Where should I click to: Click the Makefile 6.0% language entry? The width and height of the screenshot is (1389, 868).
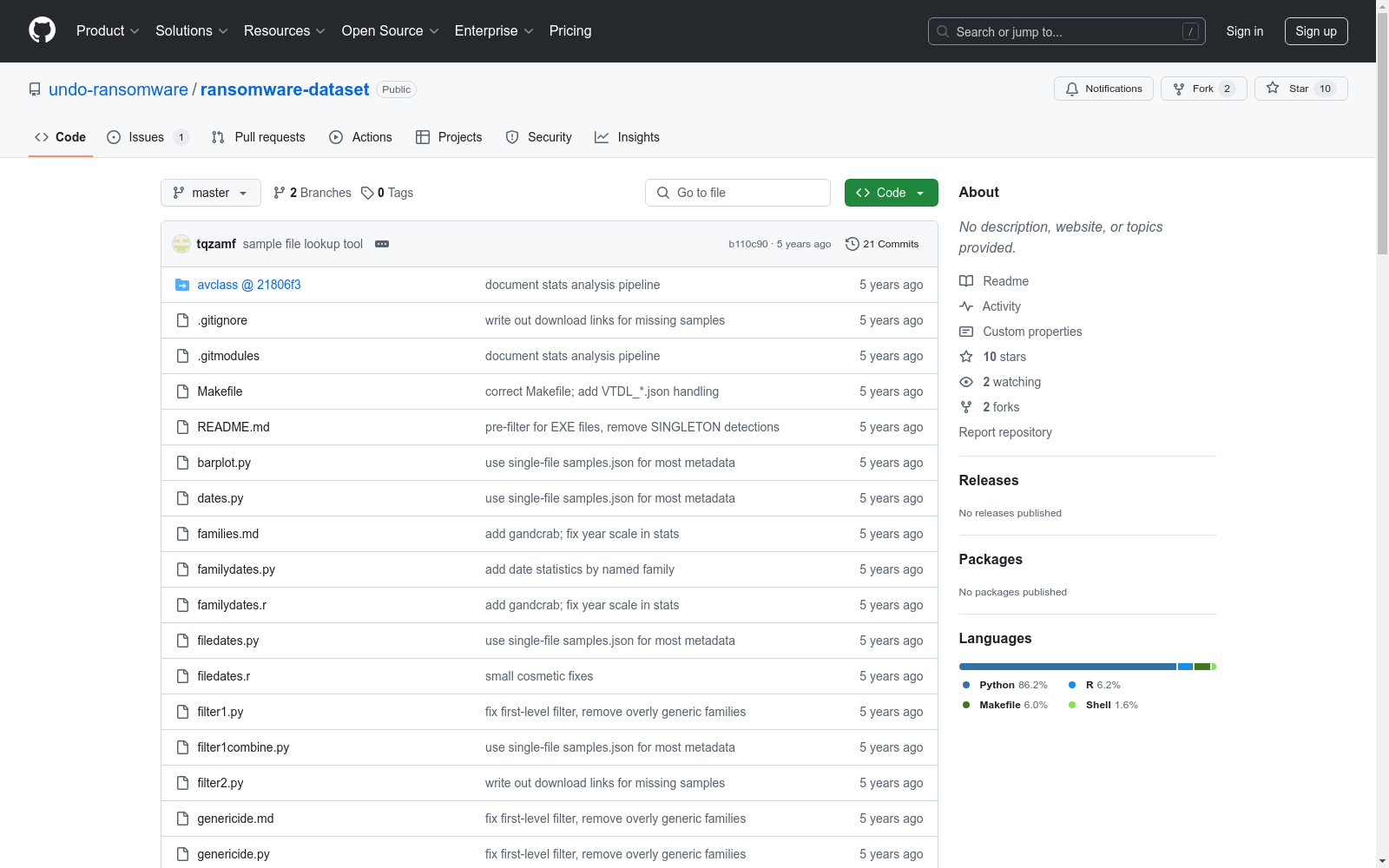[x=1005, y=705]
